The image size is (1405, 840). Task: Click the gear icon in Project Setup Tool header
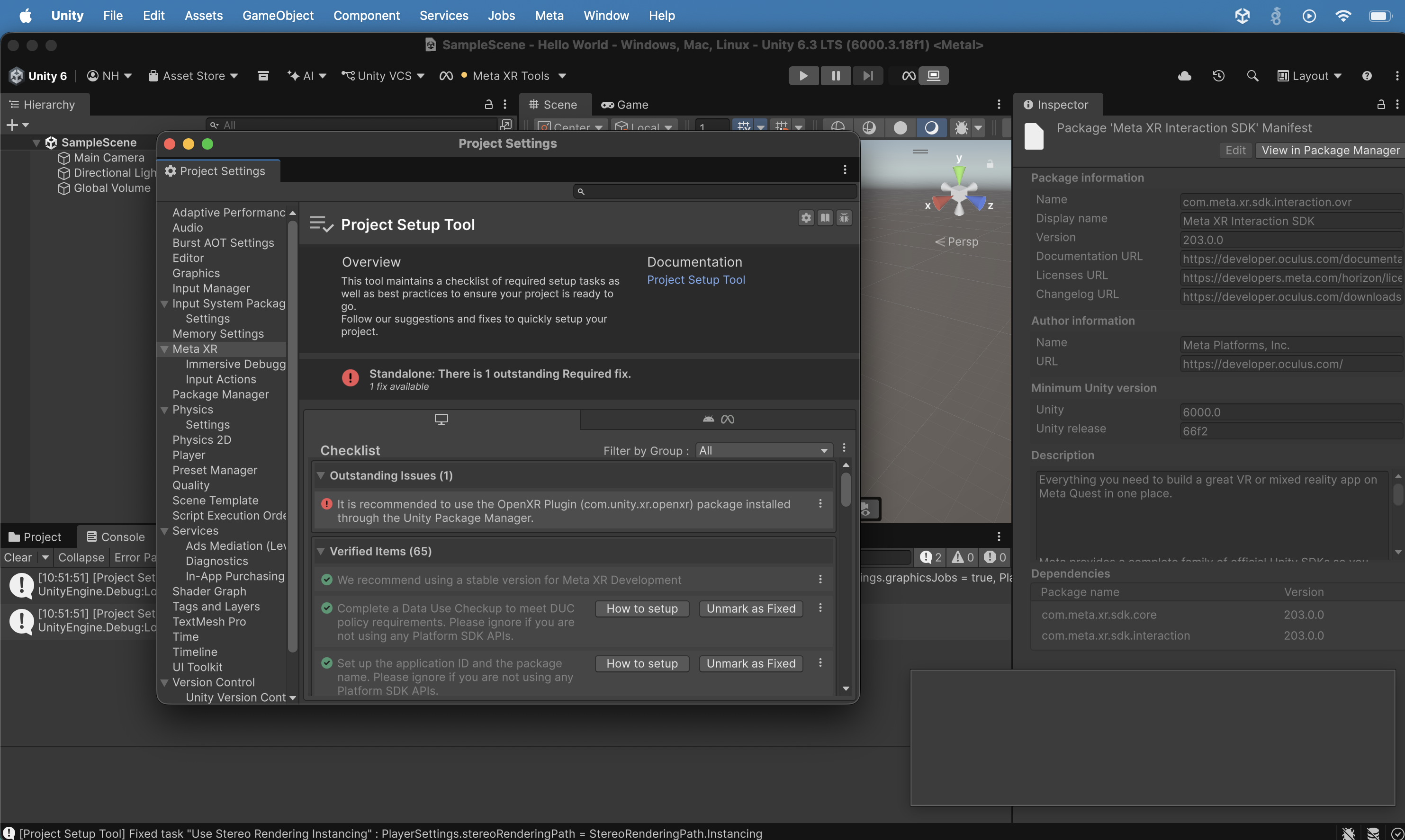click(806, 218)
